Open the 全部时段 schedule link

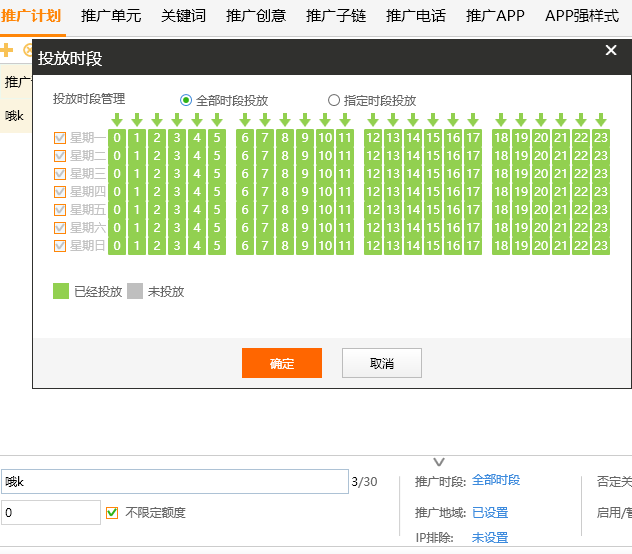point(496,481)
